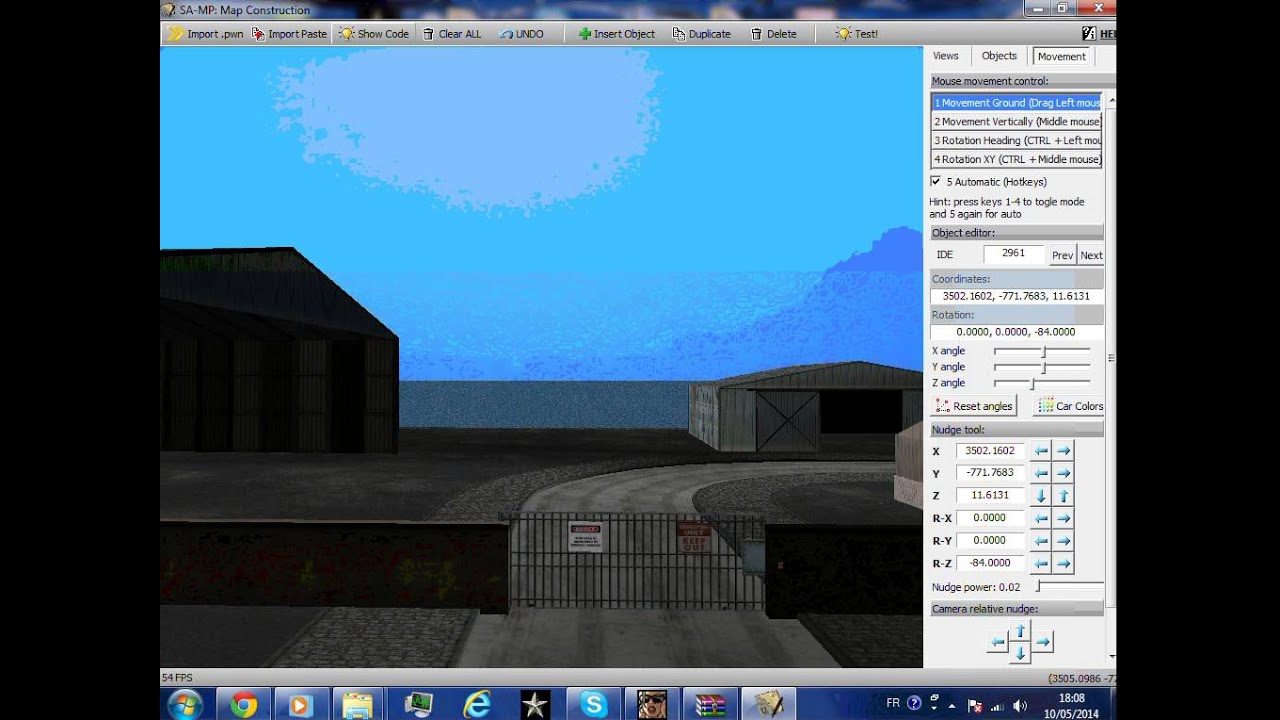Nudge R-Z left with arrow
The image size is (1280, 720).
click(1041, 563)
